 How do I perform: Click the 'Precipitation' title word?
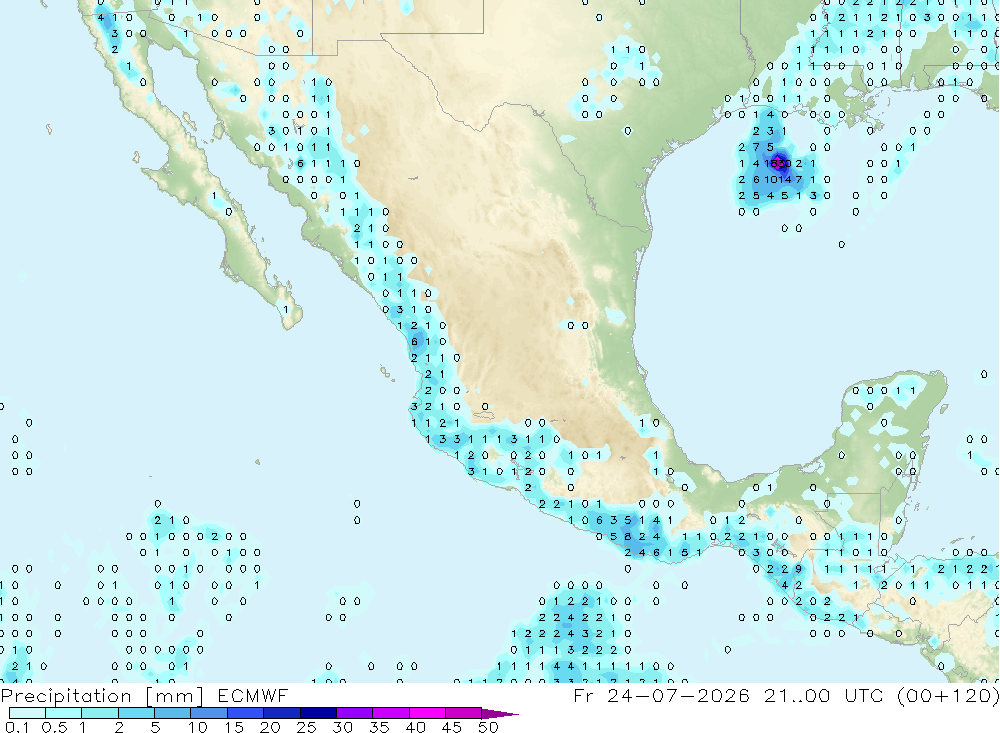tap(66, 696)
